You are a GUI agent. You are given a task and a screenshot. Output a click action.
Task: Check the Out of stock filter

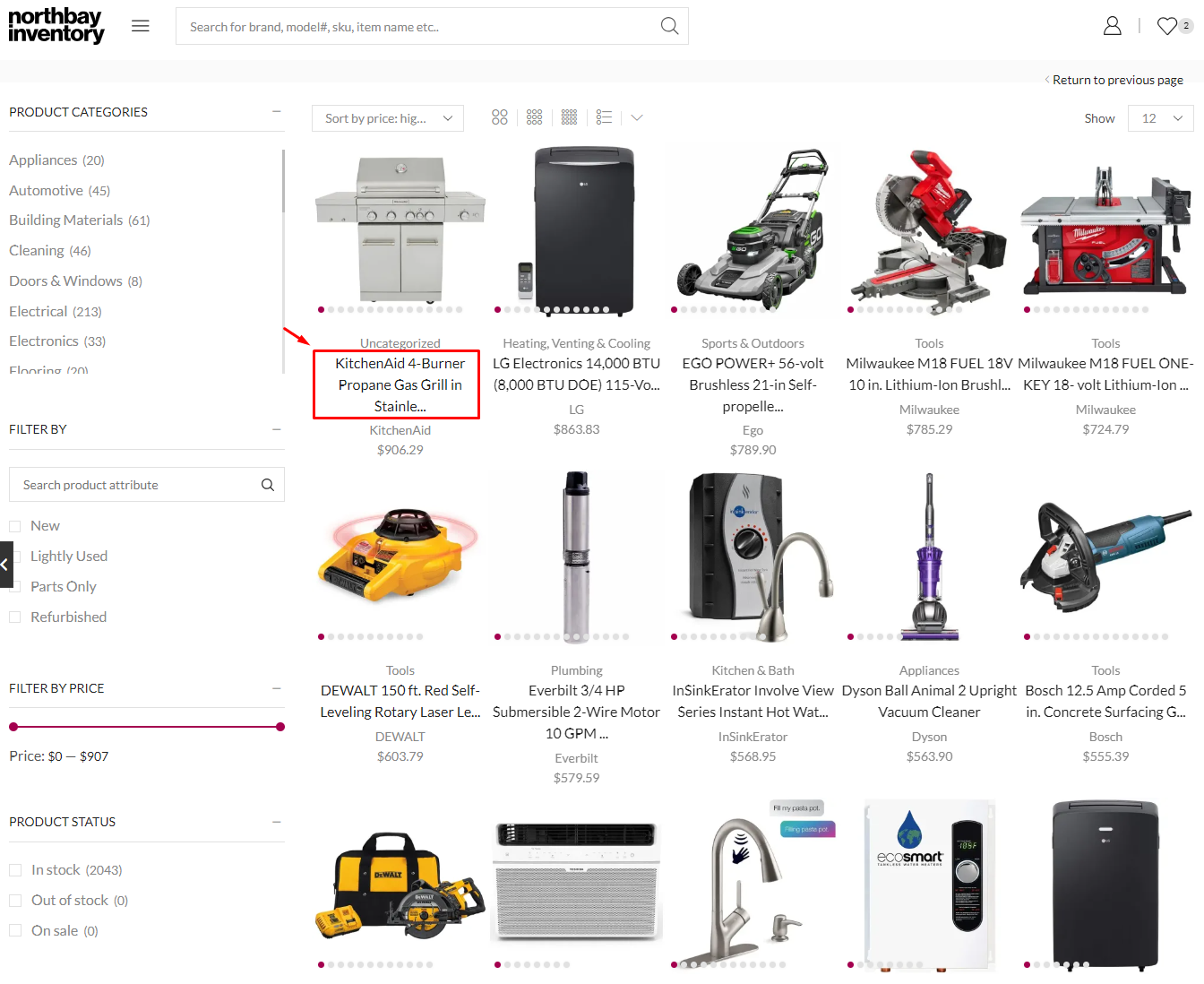[x=14, y=901]
